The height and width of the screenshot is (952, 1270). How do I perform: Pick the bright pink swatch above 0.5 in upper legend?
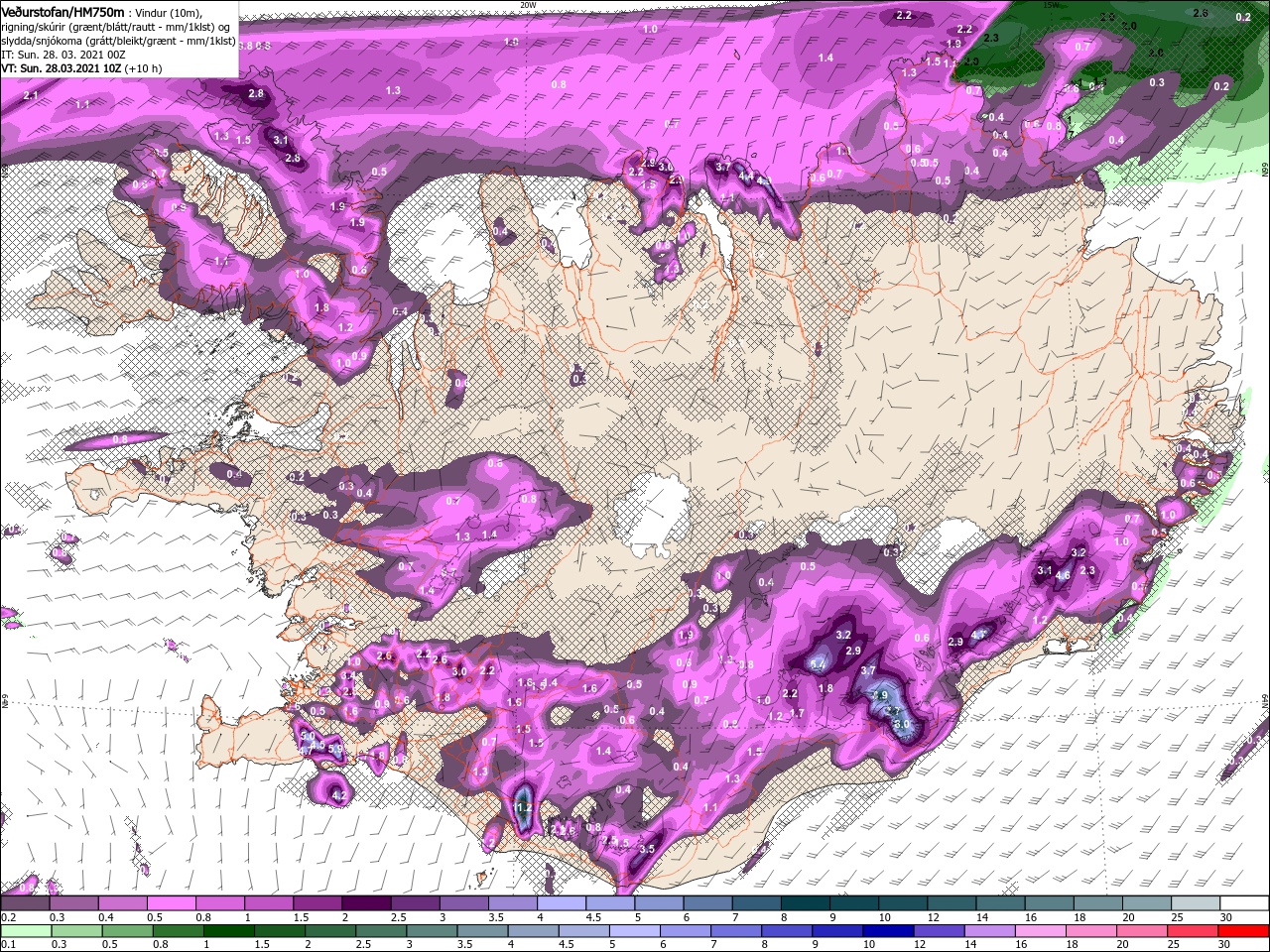[x=171, y=903]
